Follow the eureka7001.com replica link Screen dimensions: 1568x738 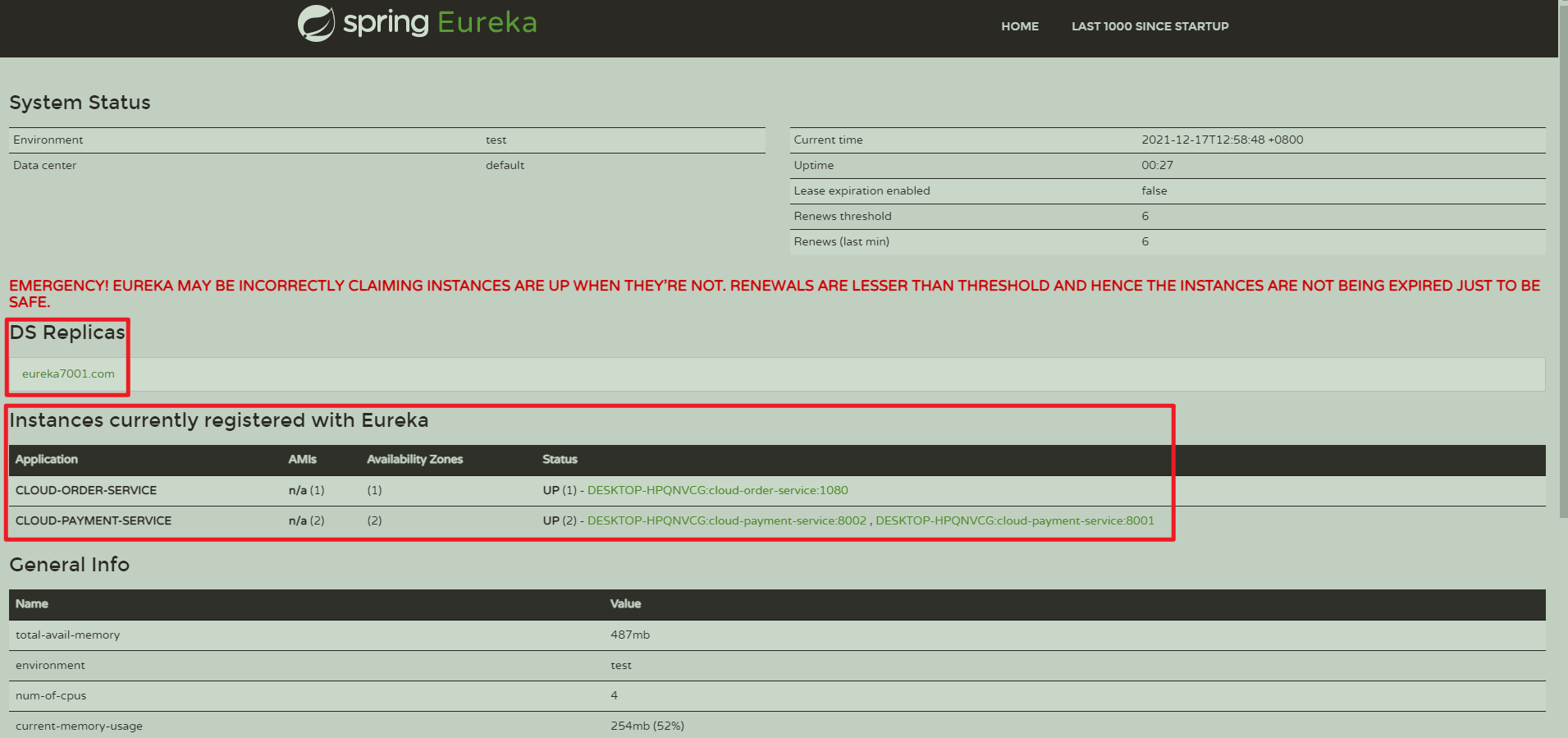[x=68, y=374]
